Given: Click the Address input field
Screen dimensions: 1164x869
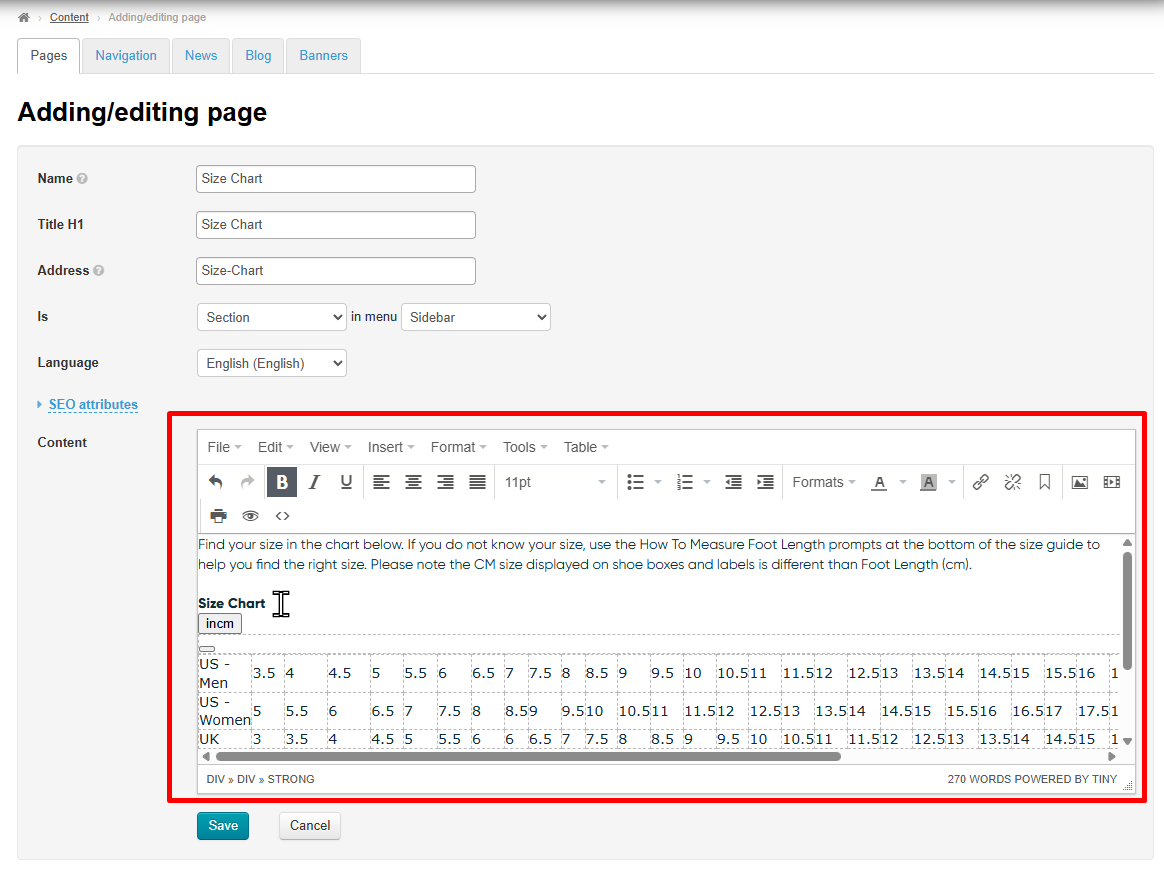Looking at the screenshot, I should coord(336,271).
